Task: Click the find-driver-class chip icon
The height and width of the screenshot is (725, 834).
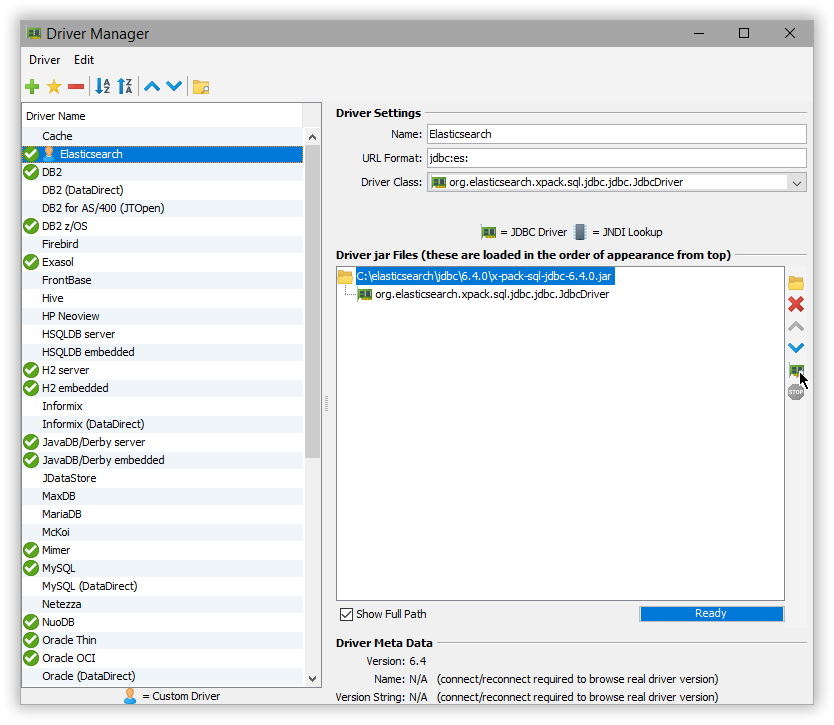Action: tap(796, 370)
